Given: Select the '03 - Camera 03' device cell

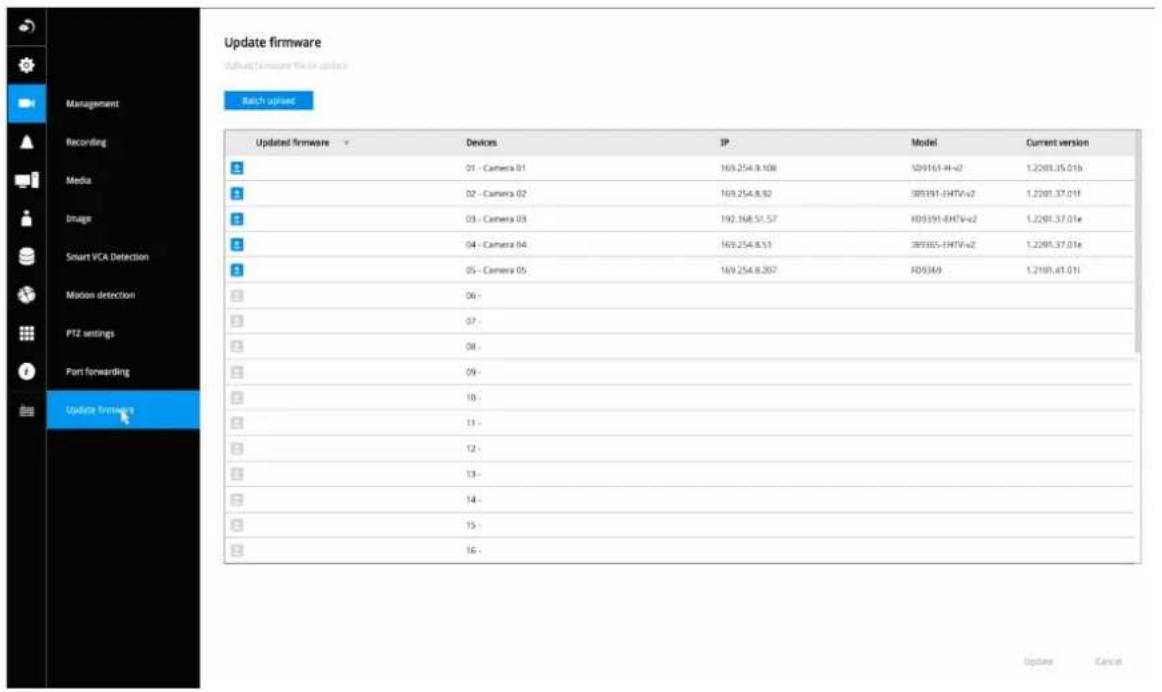Looking at the screenshot, I should pyautogui.click(x=496, y=219).
